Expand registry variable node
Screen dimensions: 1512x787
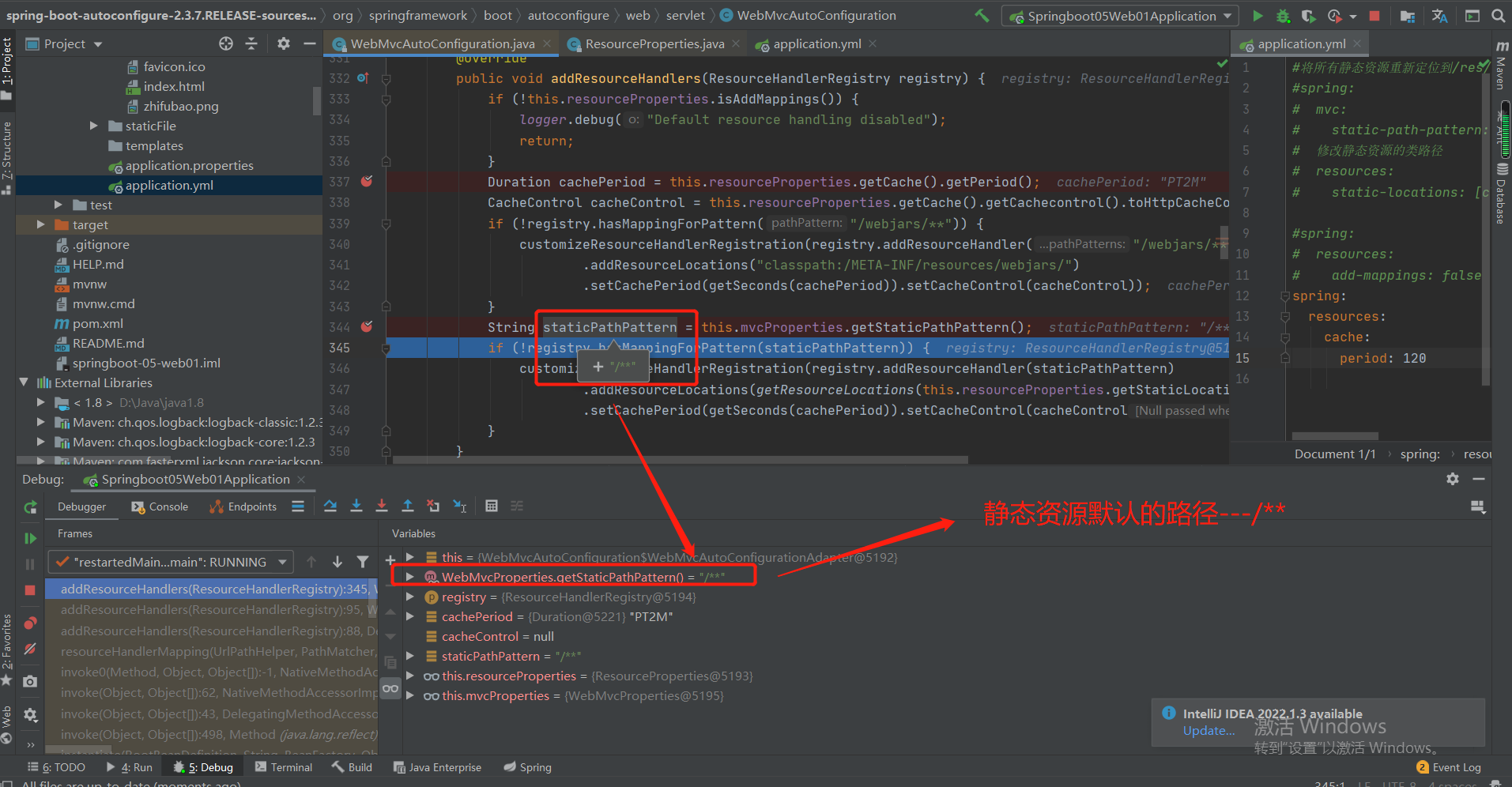pos(410,597)
